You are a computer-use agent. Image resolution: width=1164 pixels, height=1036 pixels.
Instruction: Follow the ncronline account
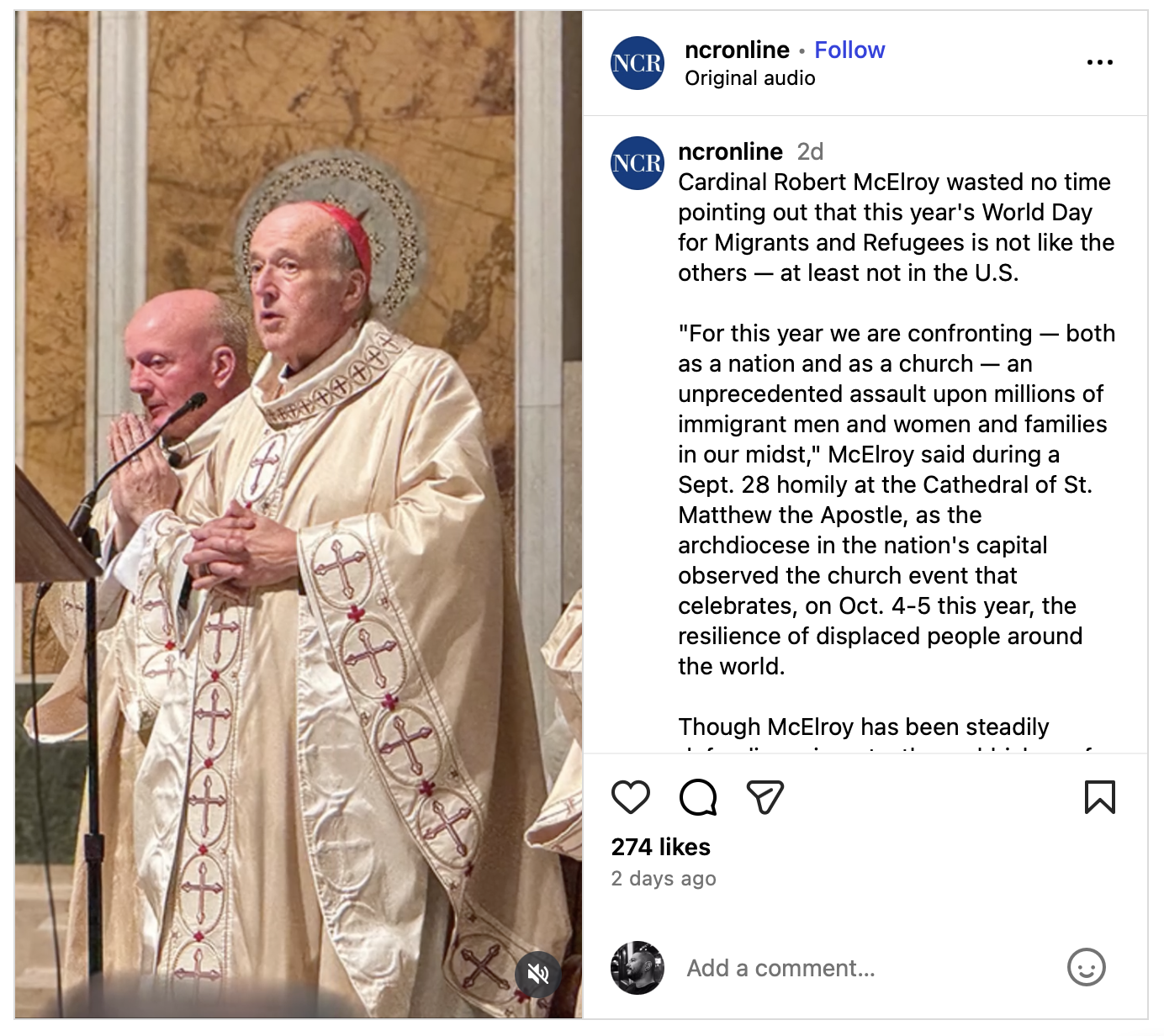coord(849,50)
